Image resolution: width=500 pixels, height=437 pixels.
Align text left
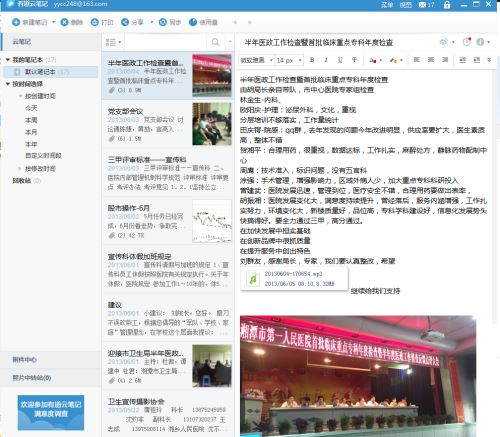pyautogui.click(x=417, y=60)
